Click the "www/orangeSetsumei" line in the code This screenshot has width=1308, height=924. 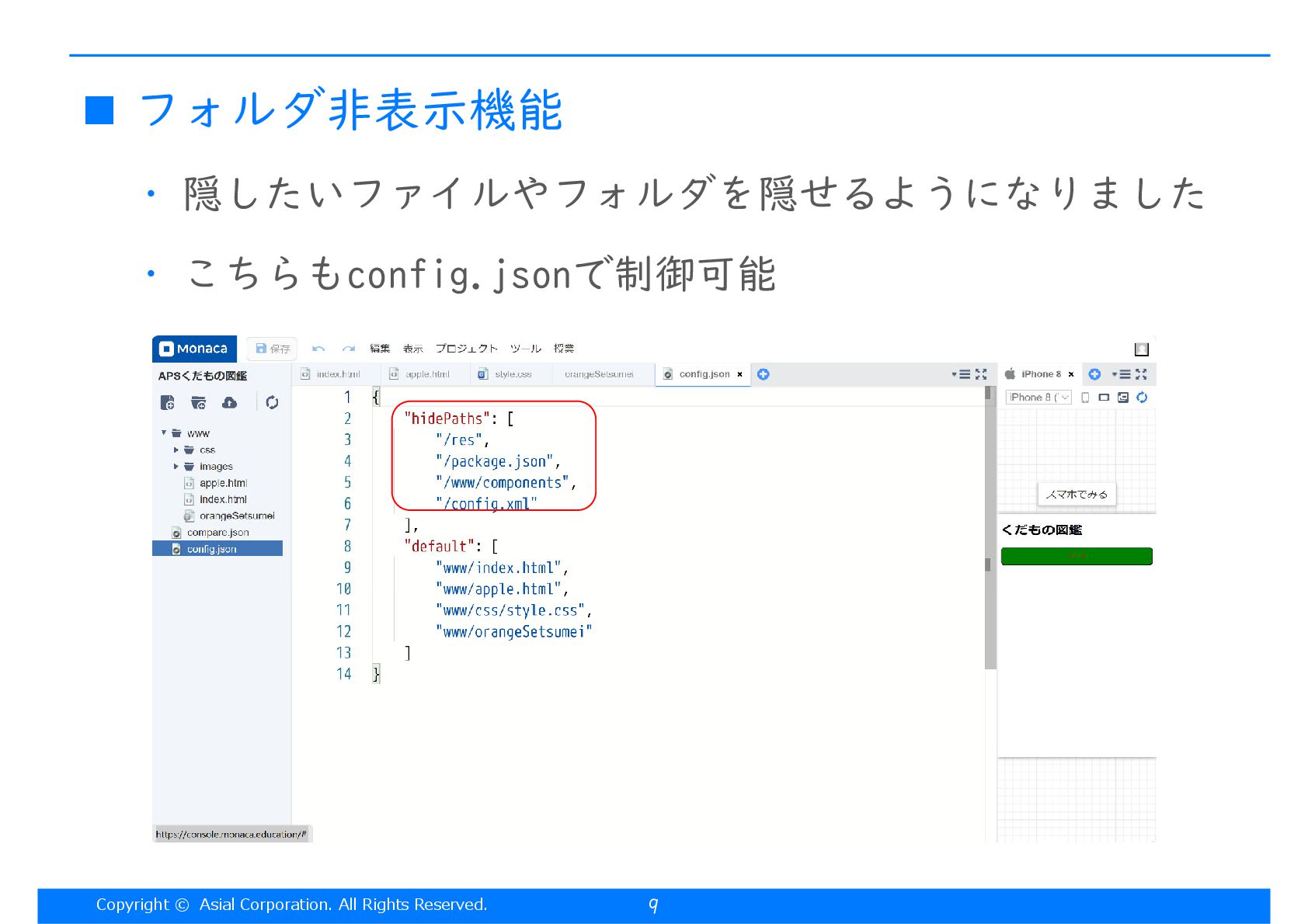coord(513,632)
